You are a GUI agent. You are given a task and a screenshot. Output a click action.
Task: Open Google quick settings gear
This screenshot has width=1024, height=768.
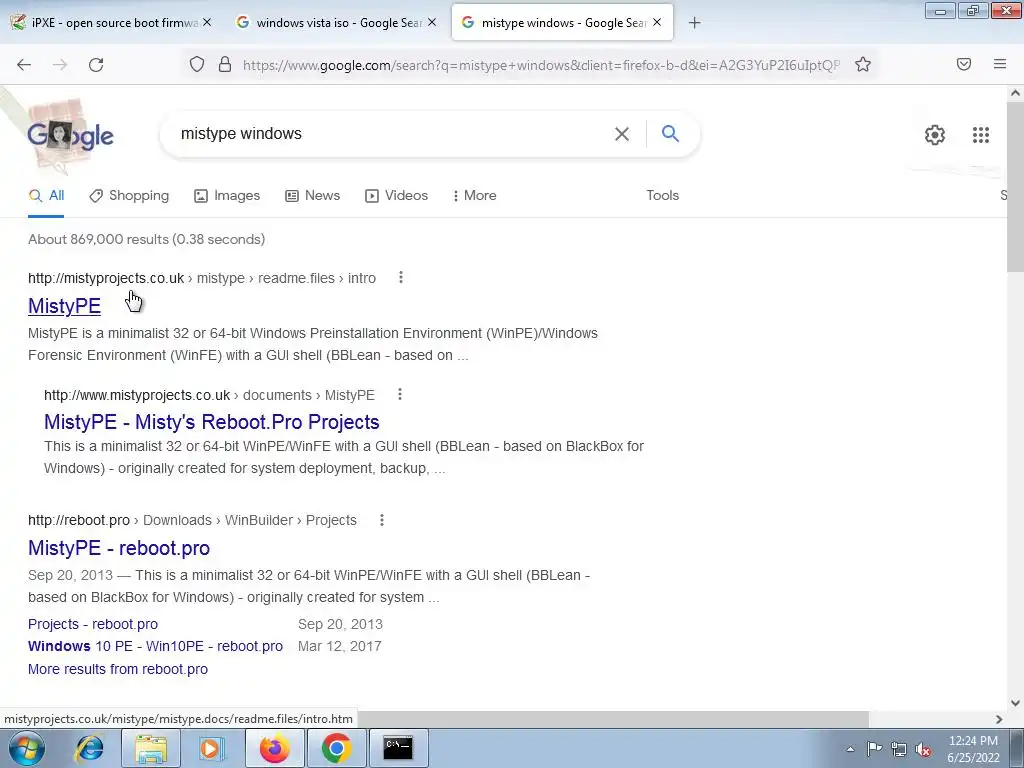coord(935,135)
